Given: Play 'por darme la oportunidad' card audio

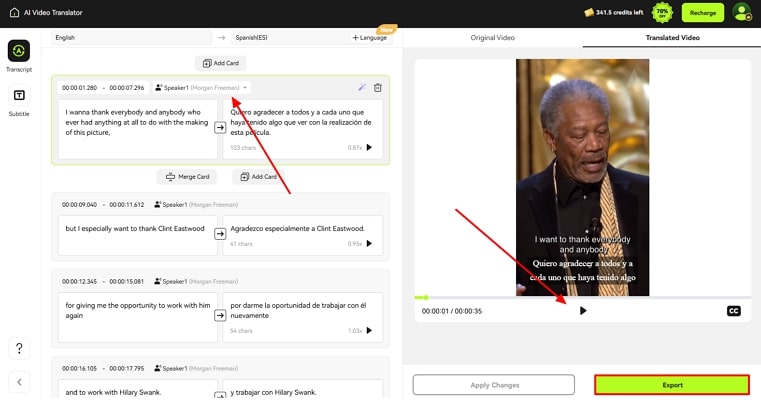Looking at the screenshot, I should pos(369,331).
